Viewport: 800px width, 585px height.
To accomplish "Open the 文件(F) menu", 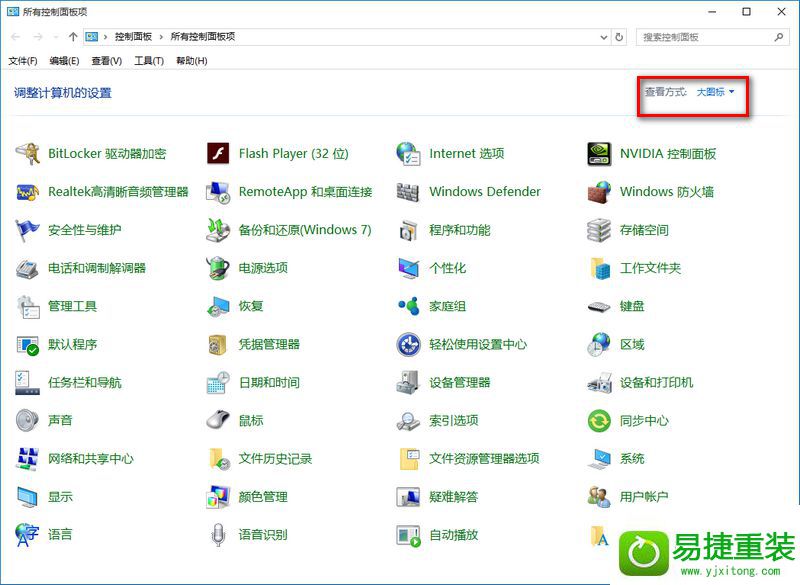I will click(22, 61).
